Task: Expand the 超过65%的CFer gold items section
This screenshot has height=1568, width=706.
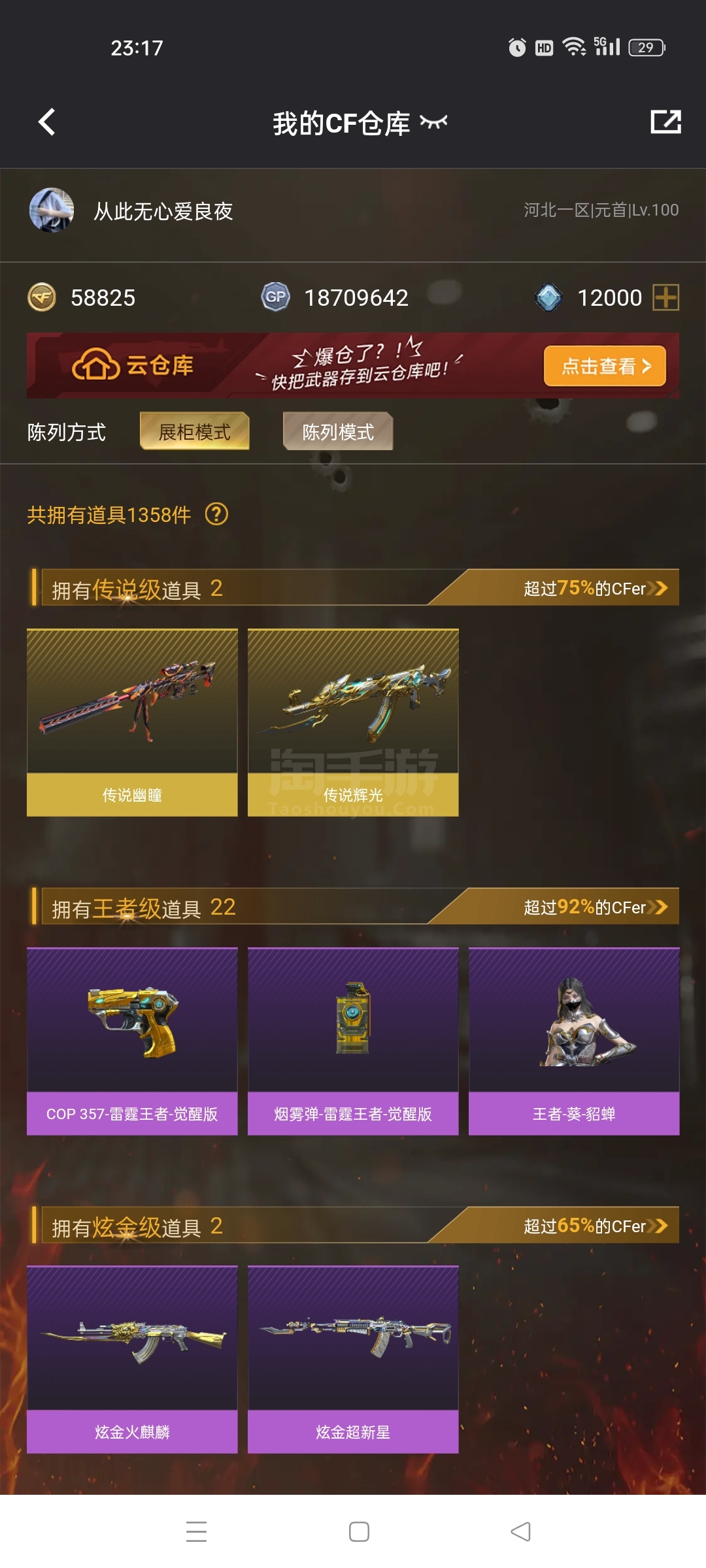Action: pyautogui.click(x=595, y=1226)
